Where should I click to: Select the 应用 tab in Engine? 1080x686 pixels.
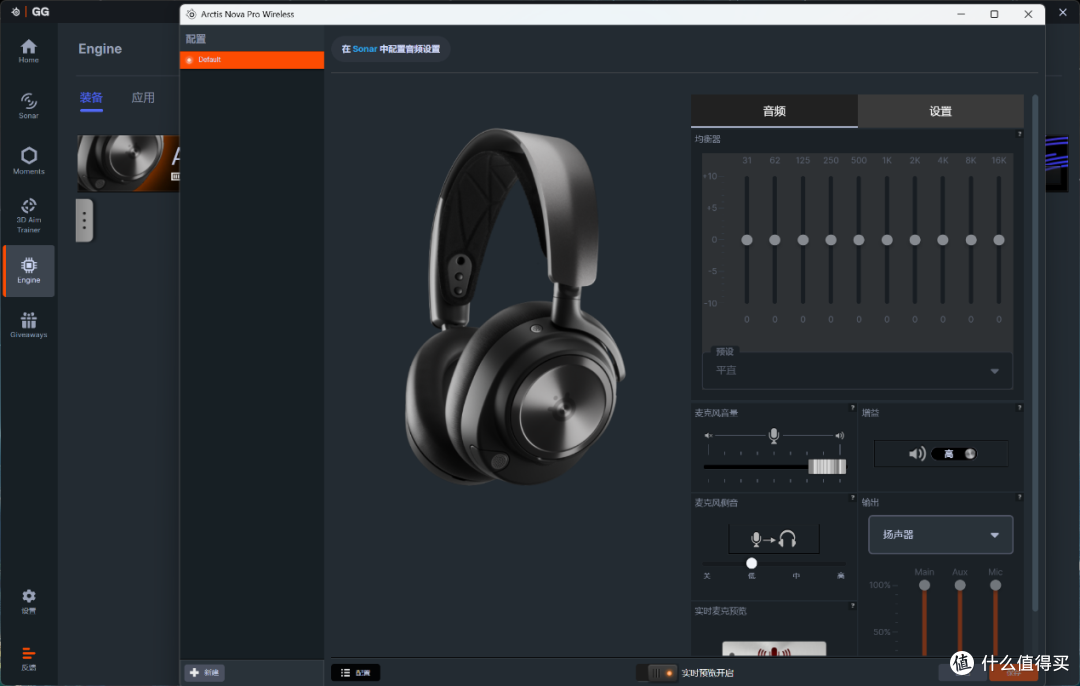point(143,97)
